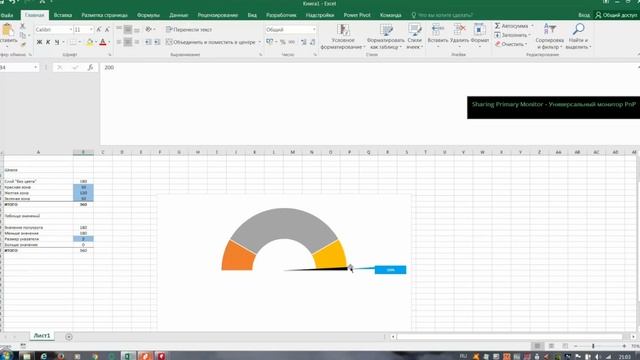Click the Очистить eraser button
The width and height of the screenshot is (640, 360).
pyautogui.click(x=511, y=44)
